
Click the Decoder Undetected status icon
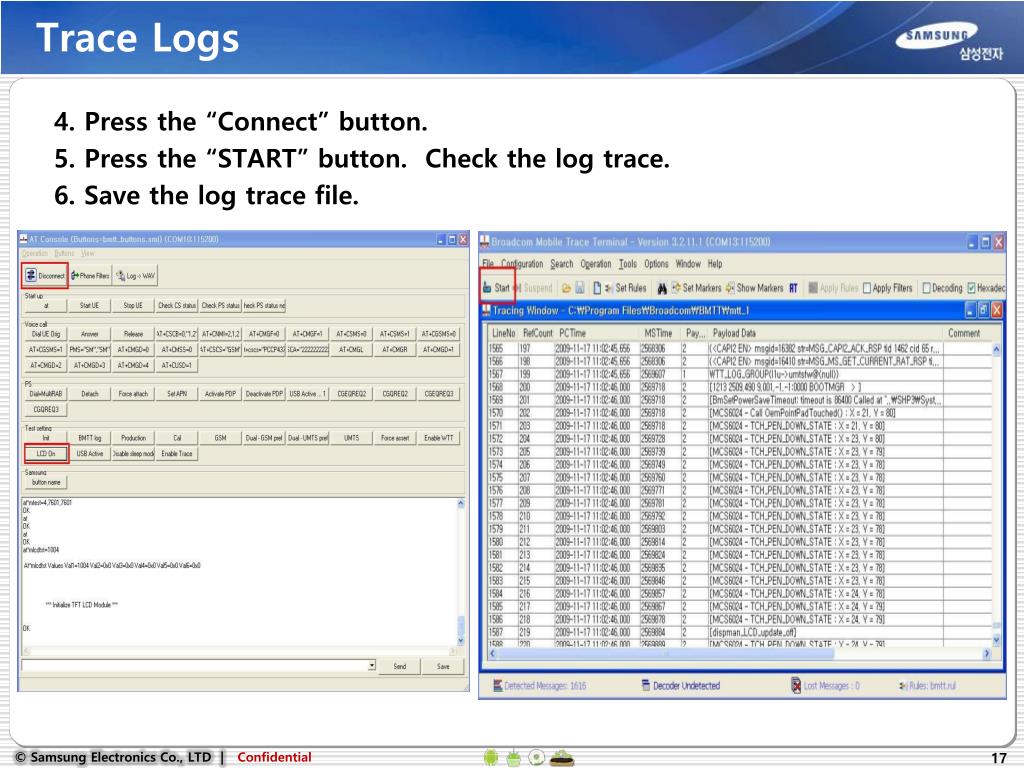pos(646,685)
